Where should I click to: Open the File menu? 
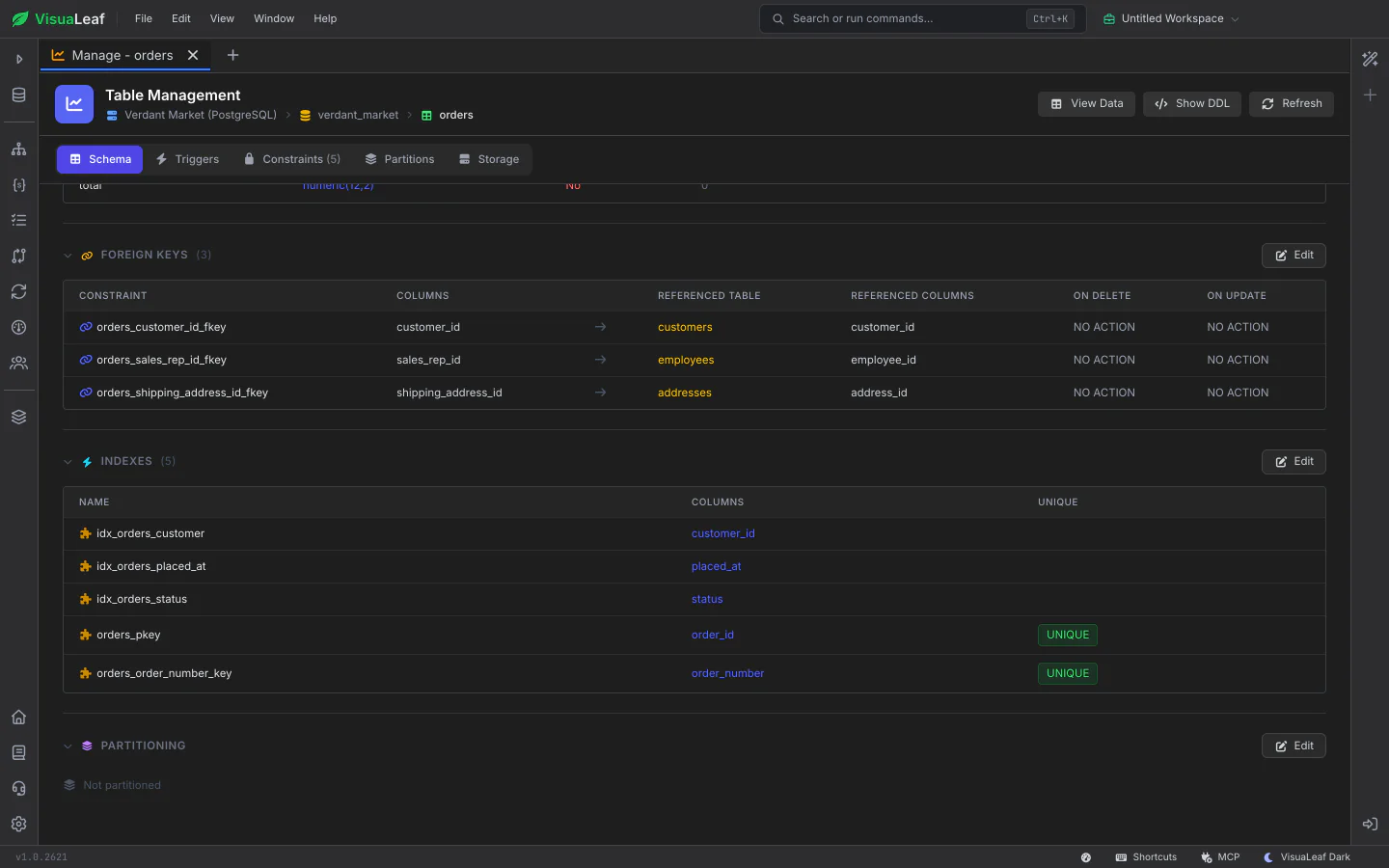click(144, 18)
